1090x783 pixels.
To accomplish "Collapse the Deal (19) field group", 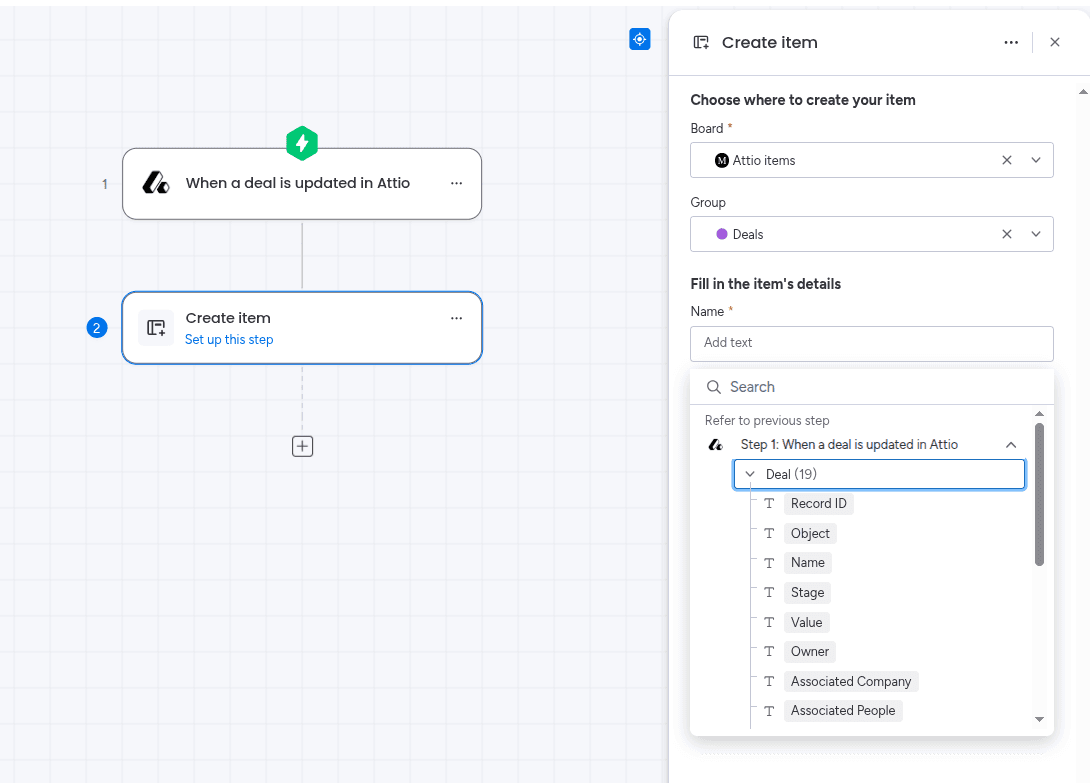I will click(x=749, y=474).
